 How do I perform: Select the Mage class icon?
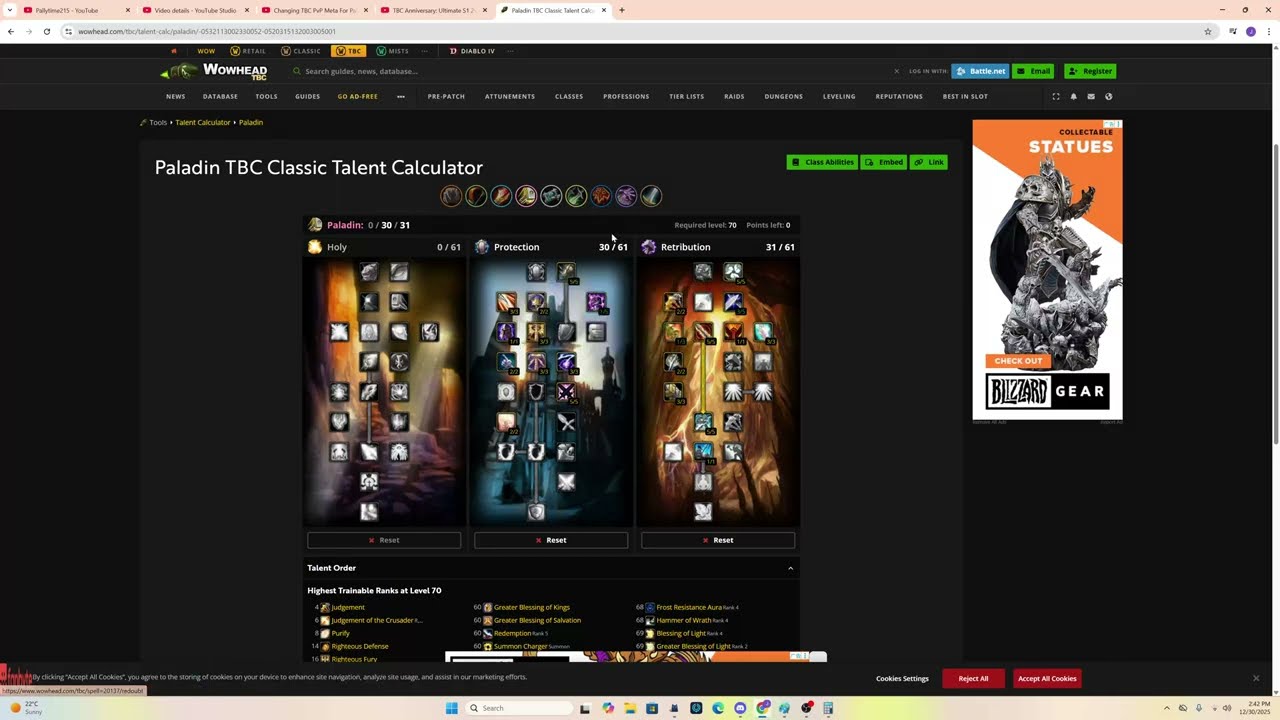pos(502,196)
